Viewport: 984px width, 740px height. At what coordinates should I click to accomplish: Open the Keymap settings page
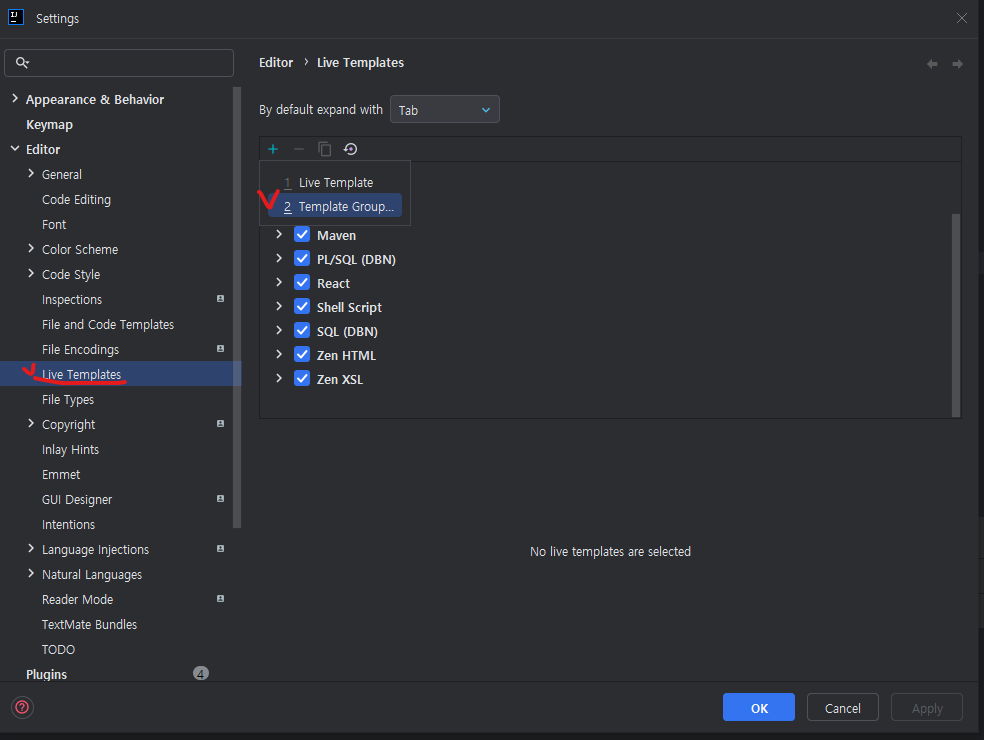click(x=49, y=124)
